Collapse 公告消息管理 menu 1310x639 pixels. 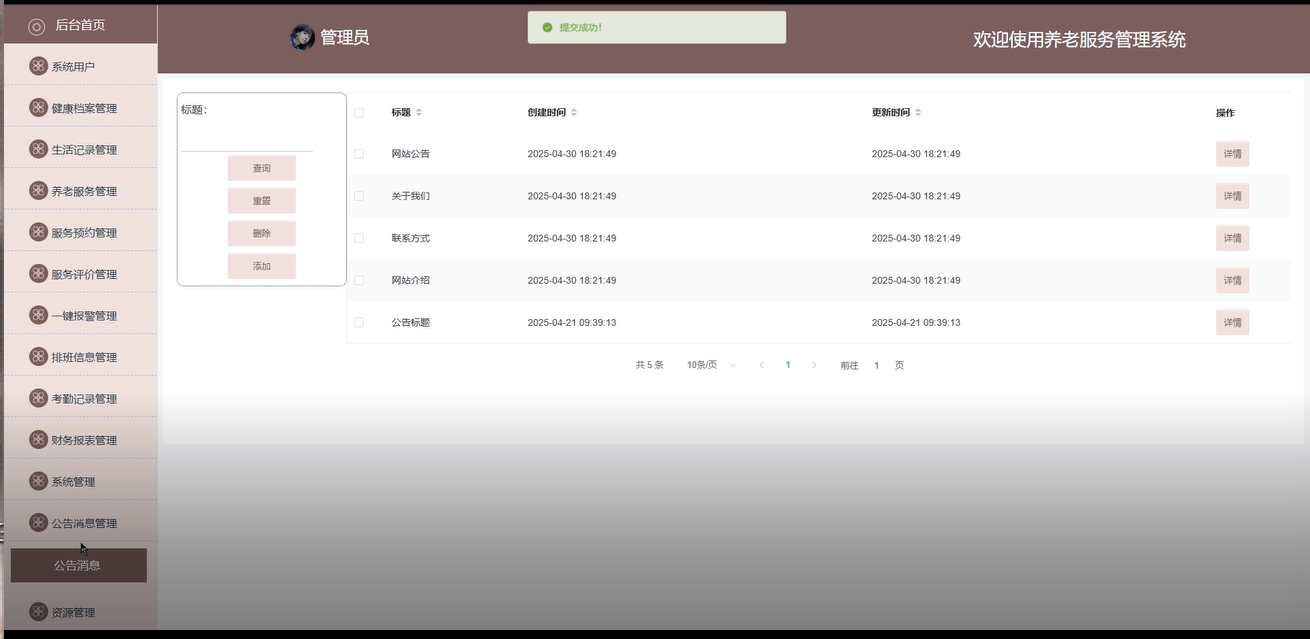click(80, 523)
